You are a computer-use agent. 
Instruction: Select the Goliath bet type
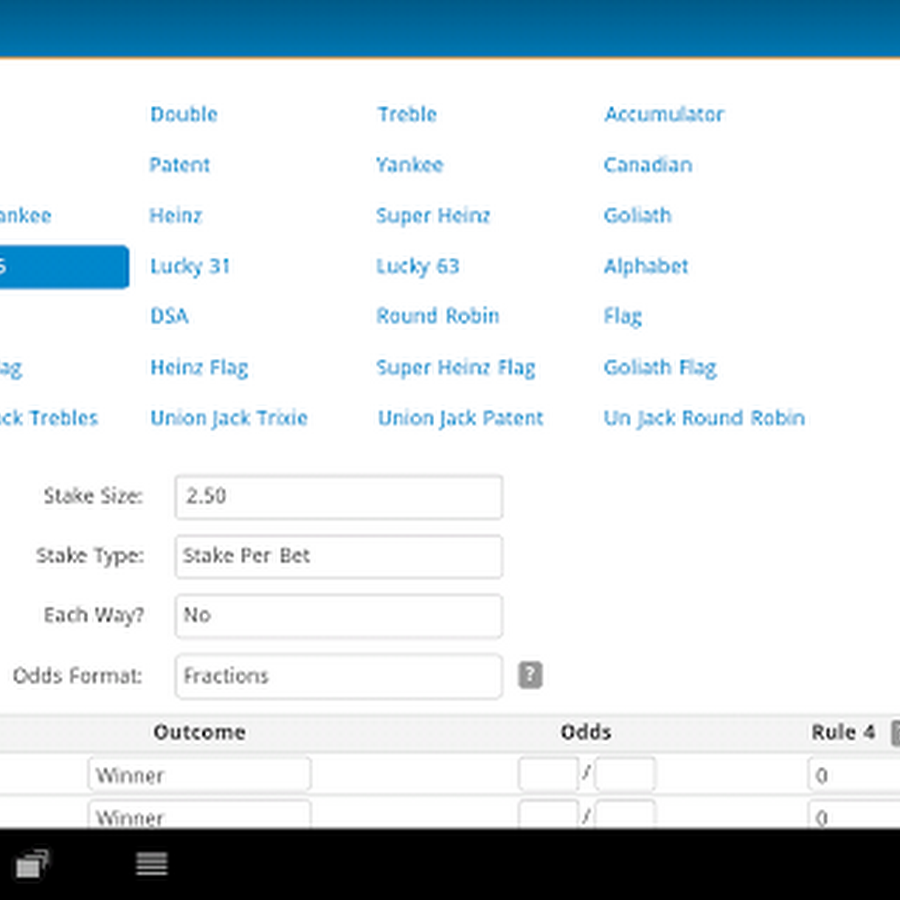coord(638,215)
